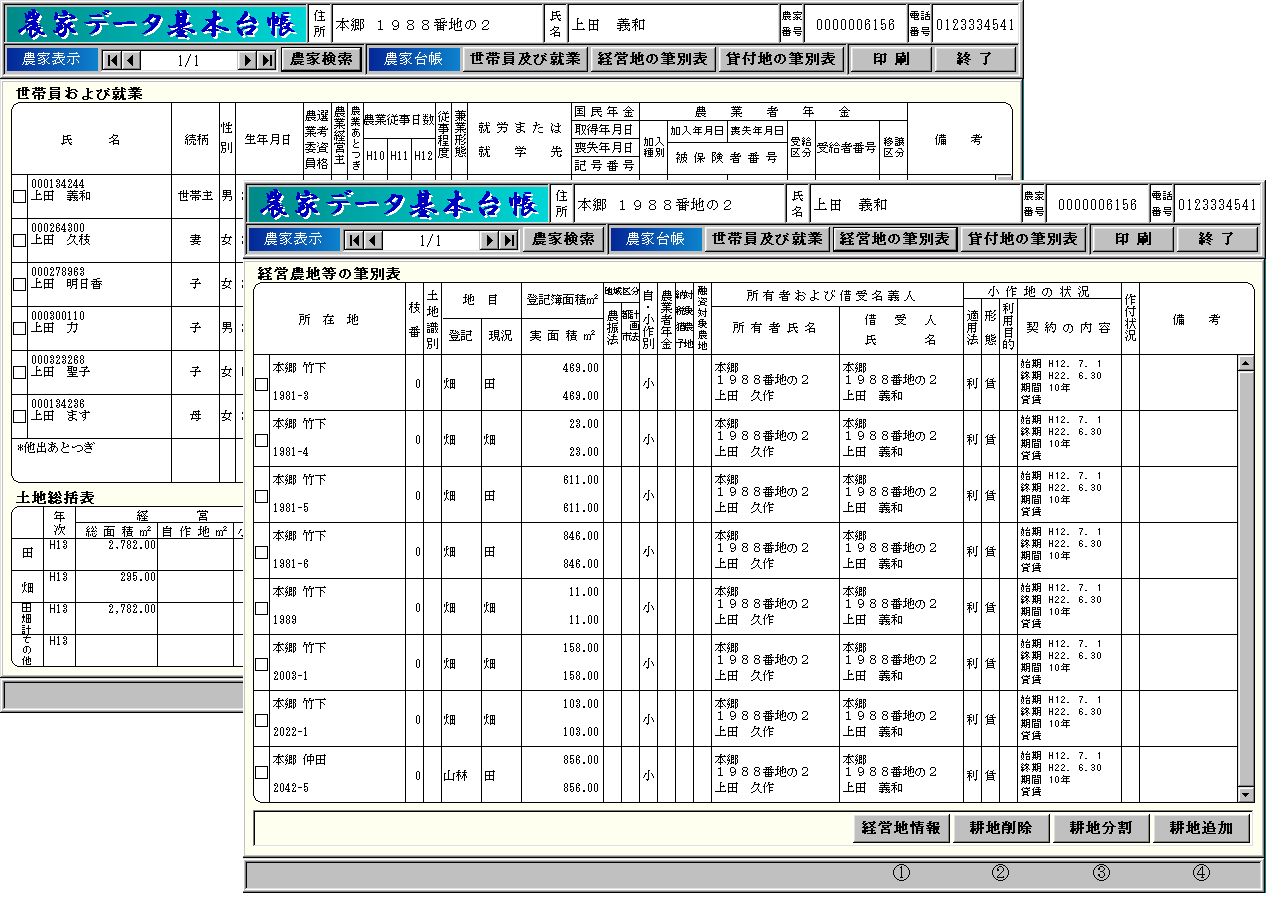Check the box for parcel 2042-5 本郷 仲田
Image resolution: width=1284 pixels, height=908 pixels.
pos(261,772)
